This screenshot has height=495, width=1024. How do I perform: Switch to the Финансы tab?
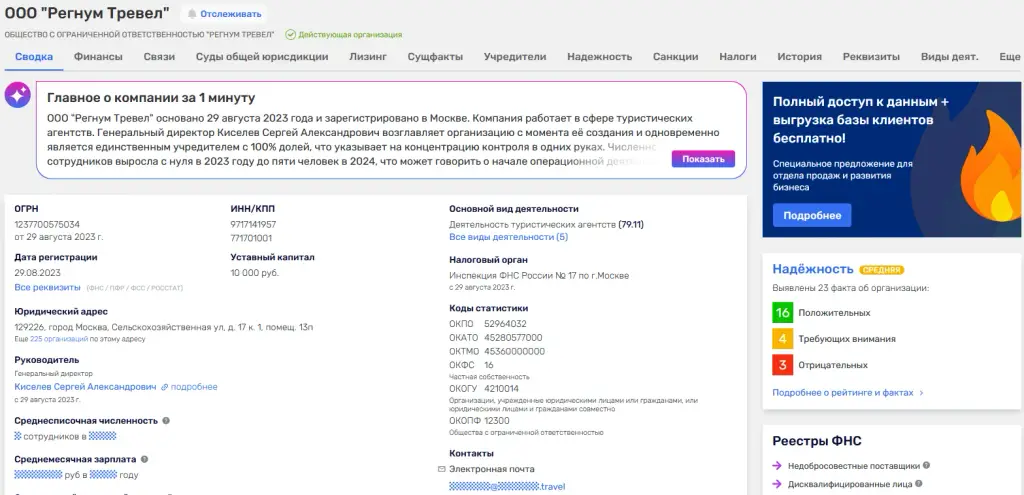tap(98, 57)
